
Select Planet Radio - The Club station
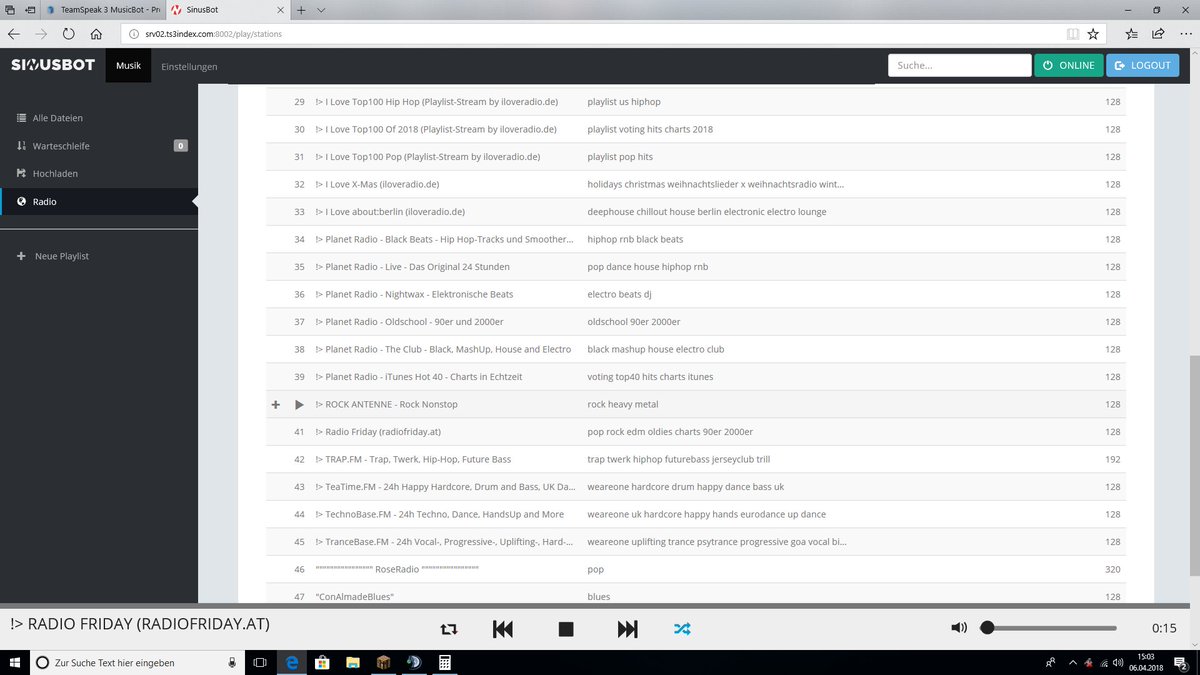pyautogui.click(x=695, y=350)
